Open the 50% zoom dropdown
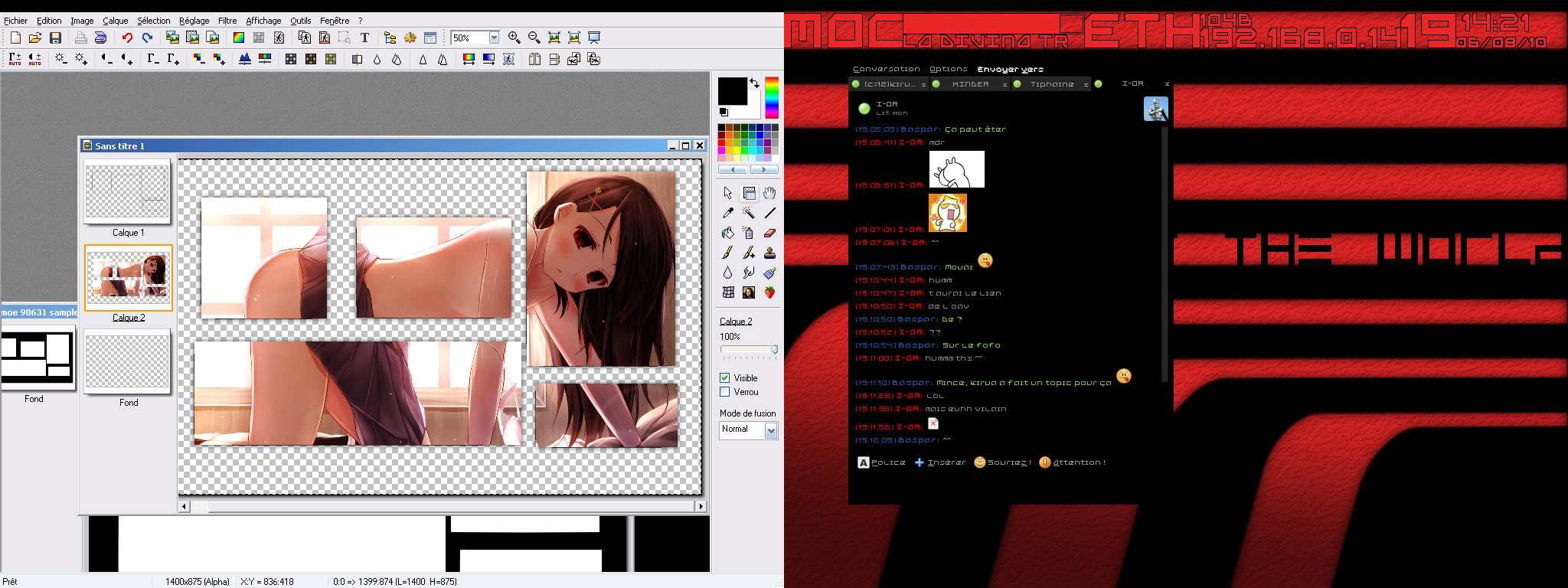This screenshot has width=1568, height=588. point(494,38)
